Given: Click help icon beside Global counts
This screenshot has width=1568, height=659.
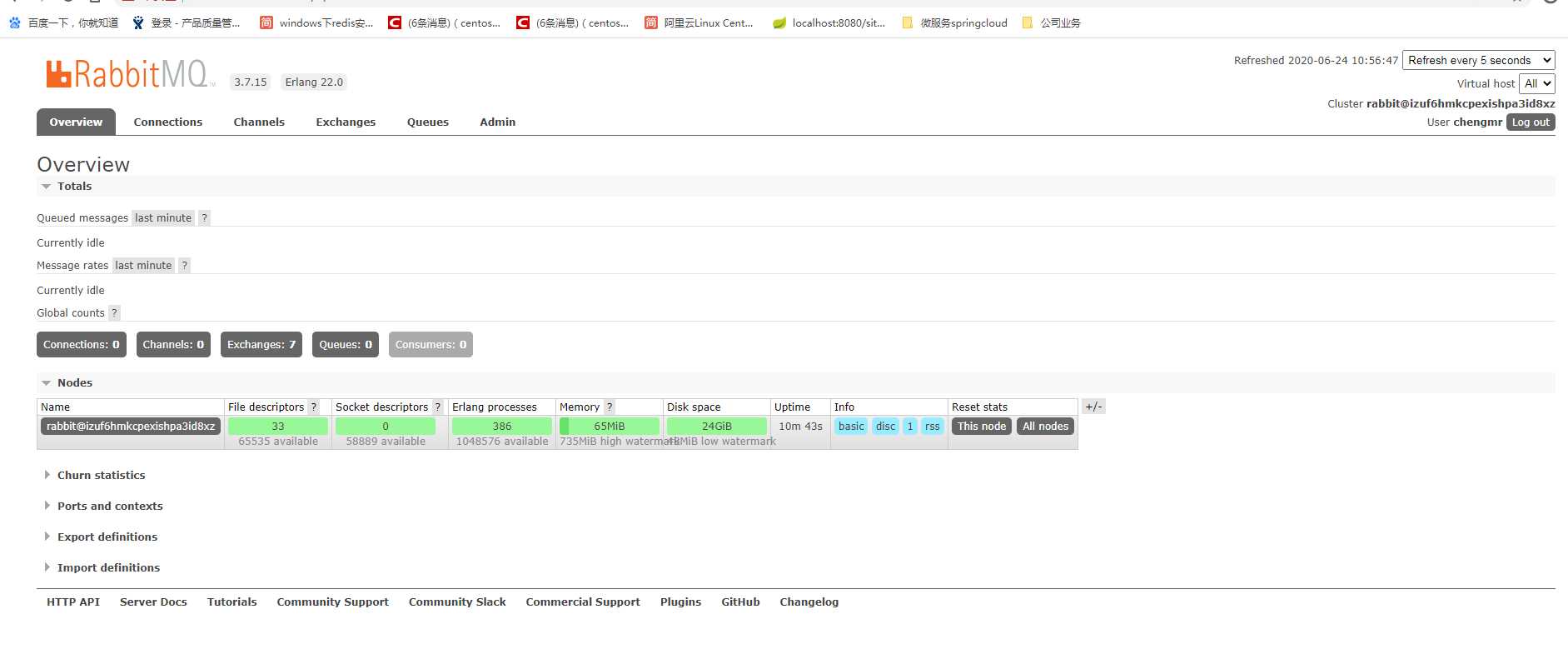Looking at the screenshot, I should [x=114, y=313].
